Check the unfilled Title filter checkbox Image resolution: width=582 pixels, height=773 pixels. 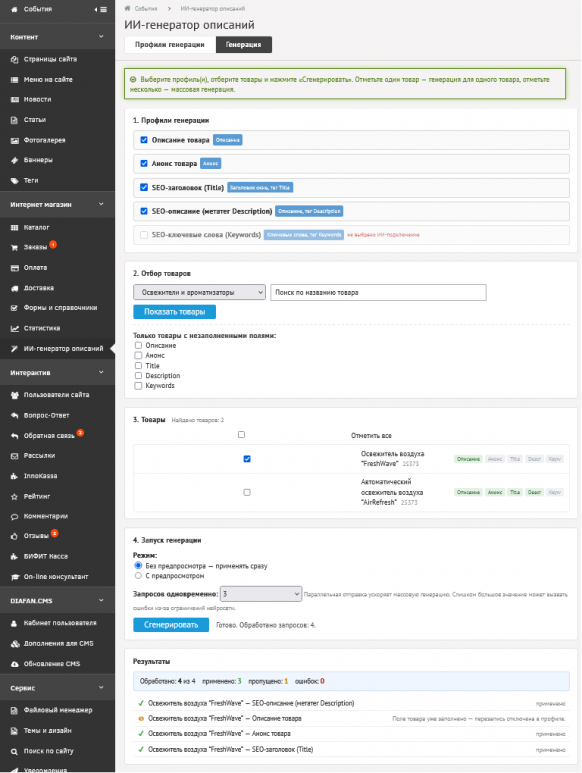pyautogui.click(x=138, y=366)
